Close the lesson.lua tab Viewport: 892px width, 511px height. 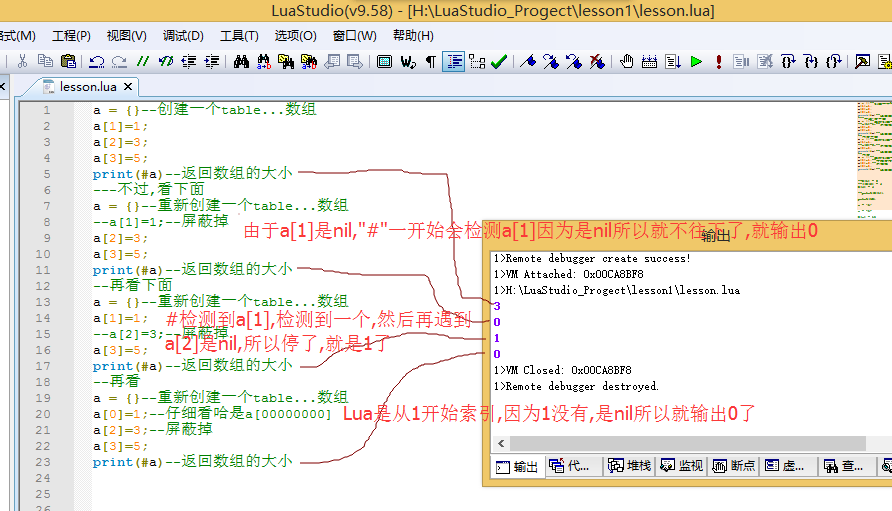click(x=128, y=86)
